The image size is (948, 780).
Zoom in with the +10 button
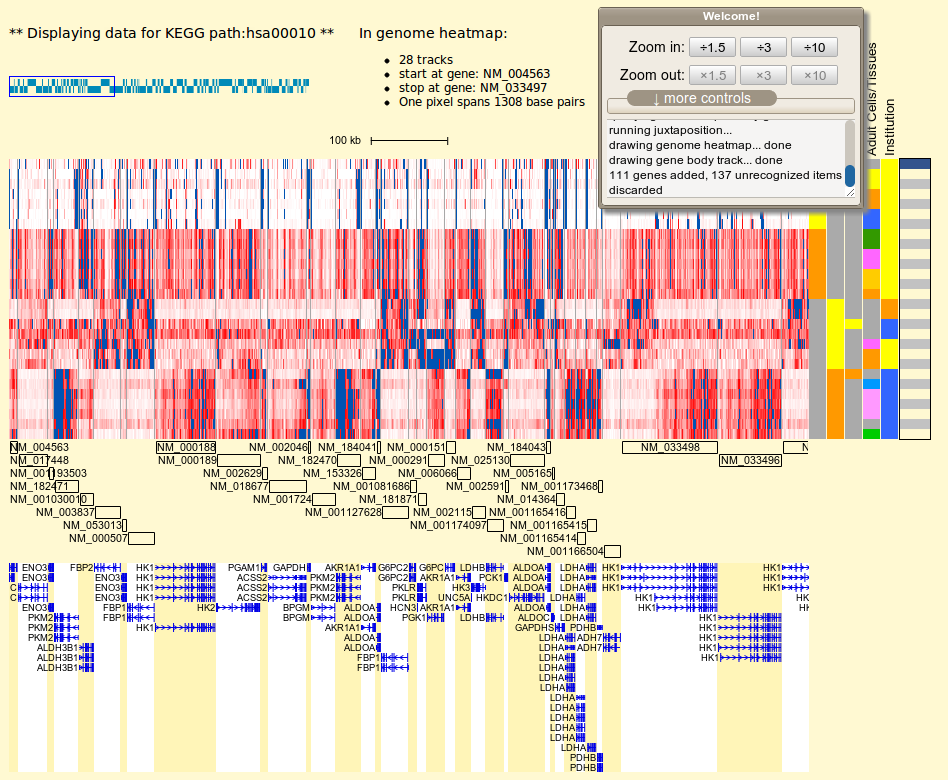coord(812,46)
